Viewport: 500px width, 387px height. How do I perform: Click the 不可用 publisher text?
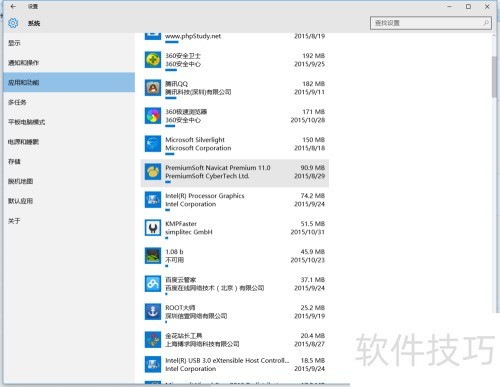click(x=174, y=260)
